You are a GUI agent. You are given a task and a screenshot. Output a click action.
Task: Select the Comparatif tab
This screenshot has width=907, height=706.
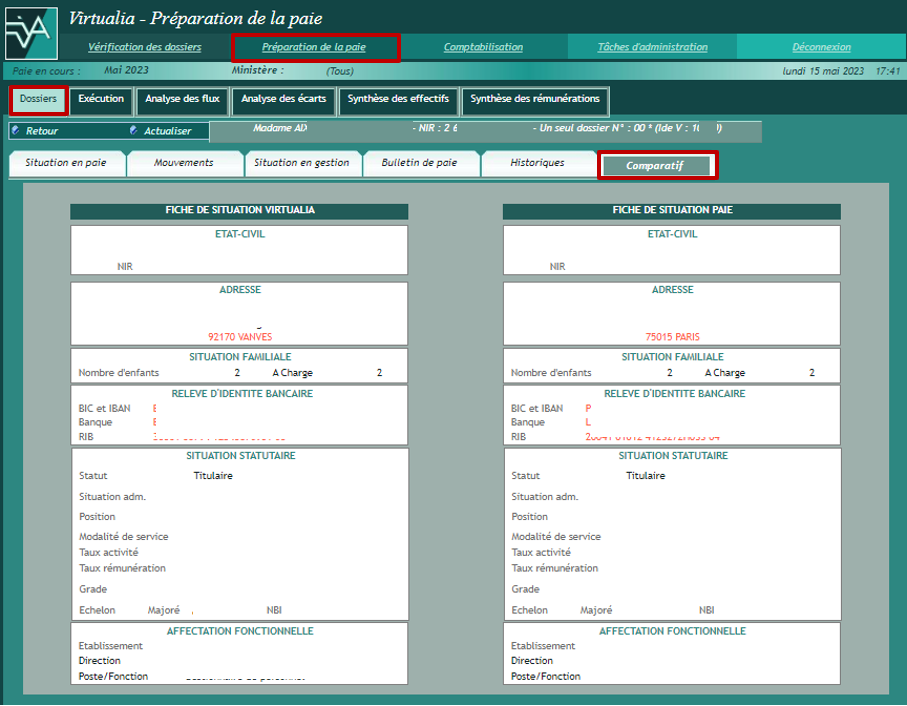(x=655, y=165)
